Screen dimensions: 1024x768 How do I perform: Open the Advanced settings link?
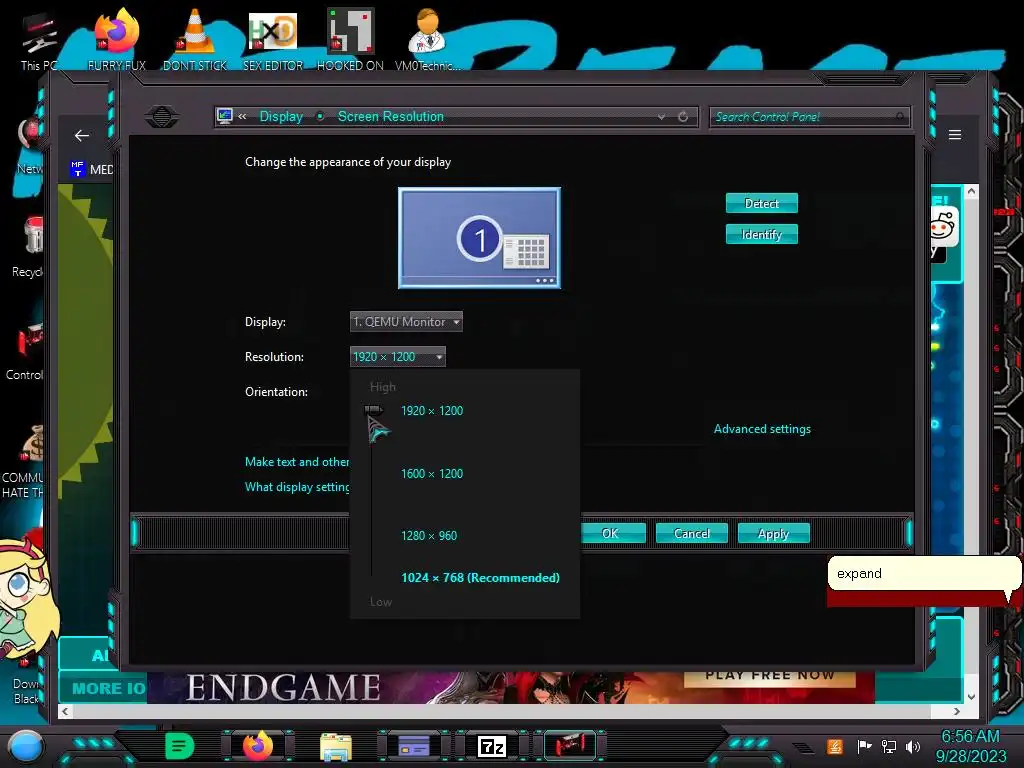[x=762, y=429]
